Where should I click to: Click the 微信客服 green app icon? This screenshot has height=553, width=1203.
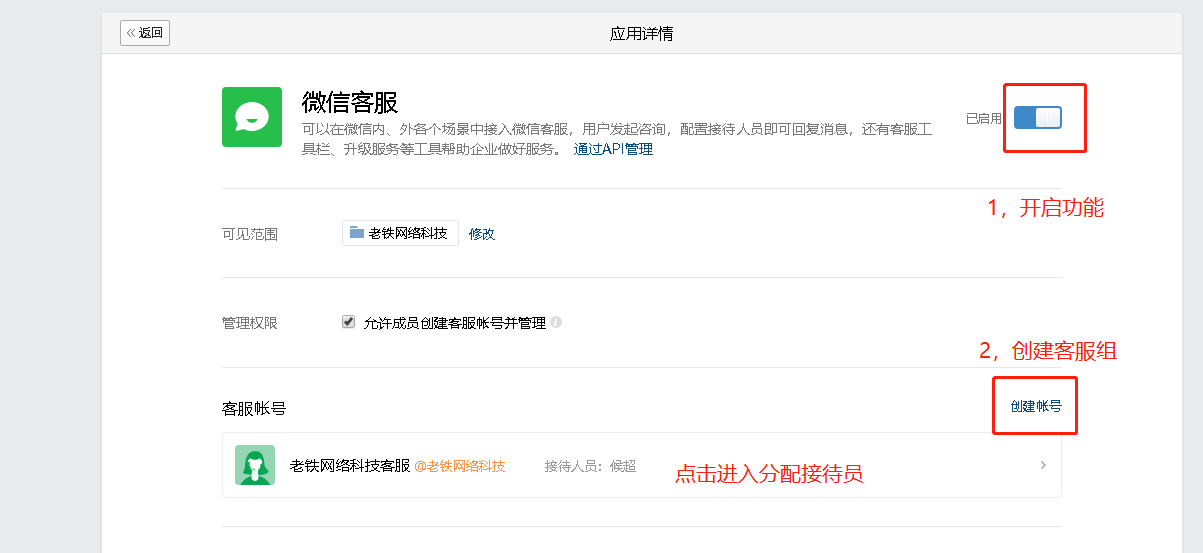[x=252, y=117]
